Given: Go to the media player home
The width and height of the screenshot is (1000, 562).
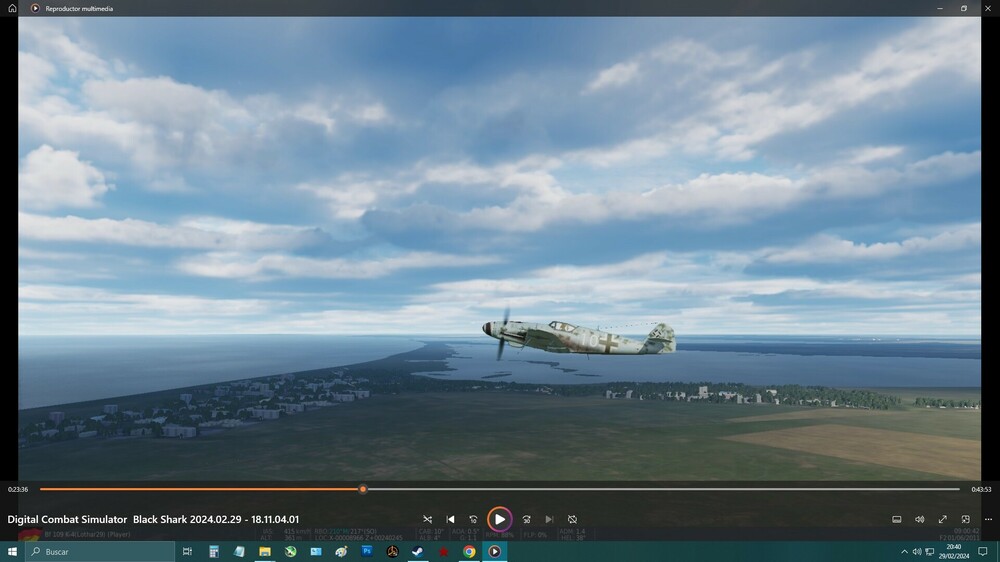Looking at the screenshot, I should coord(12,8).
